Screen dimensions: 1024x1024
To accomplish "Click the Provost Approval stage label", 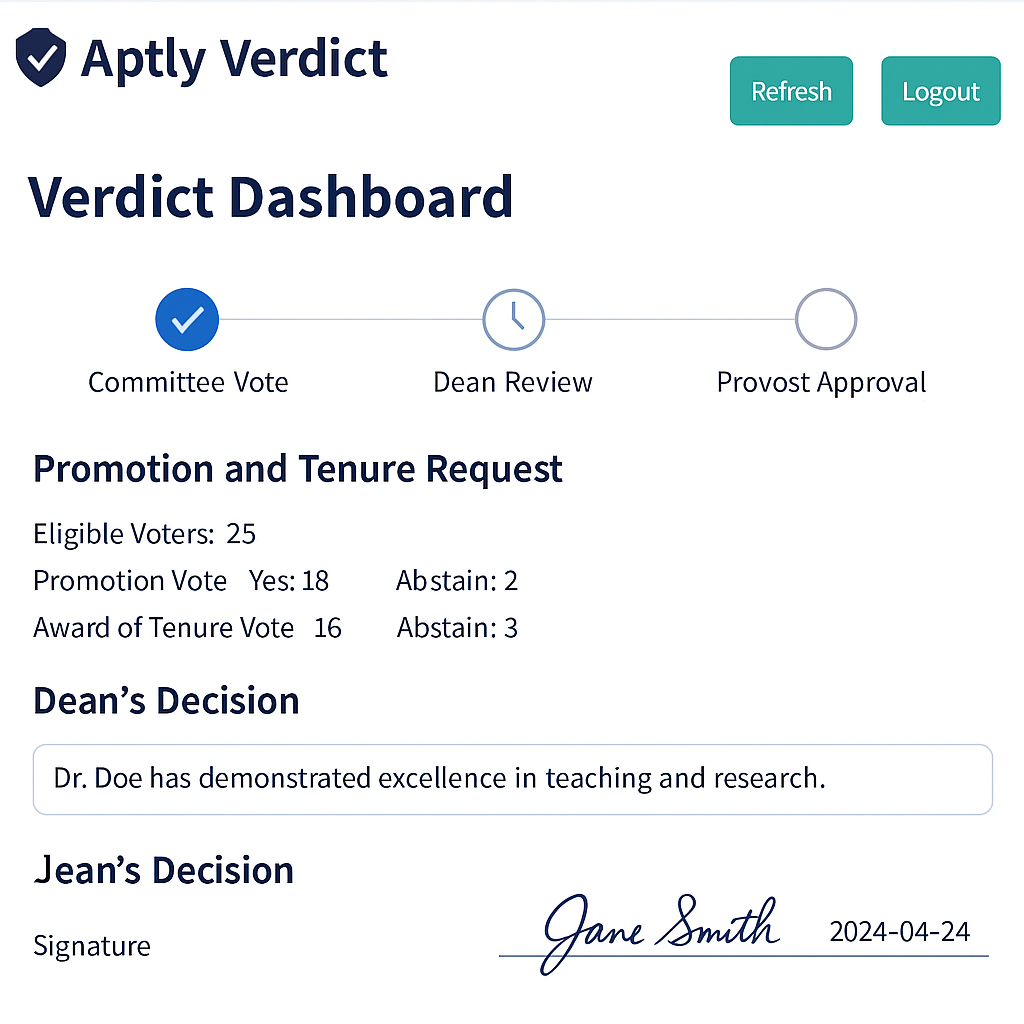I will (x=821, y=382).
